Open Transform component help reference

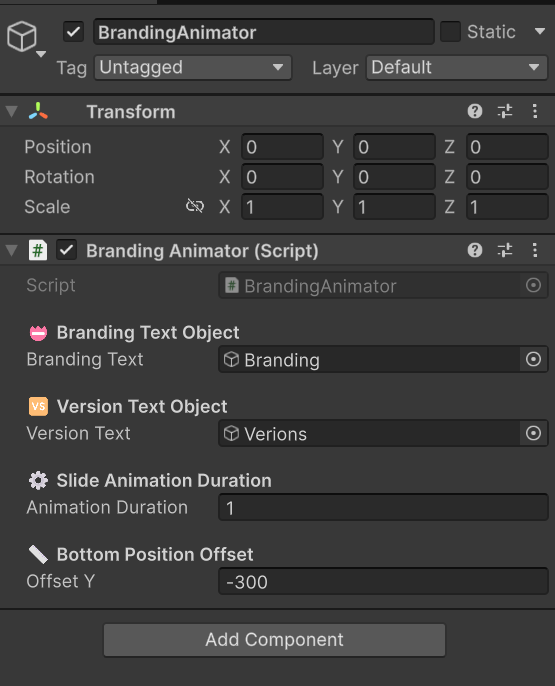pyautogui.click(x=475, y=112)
